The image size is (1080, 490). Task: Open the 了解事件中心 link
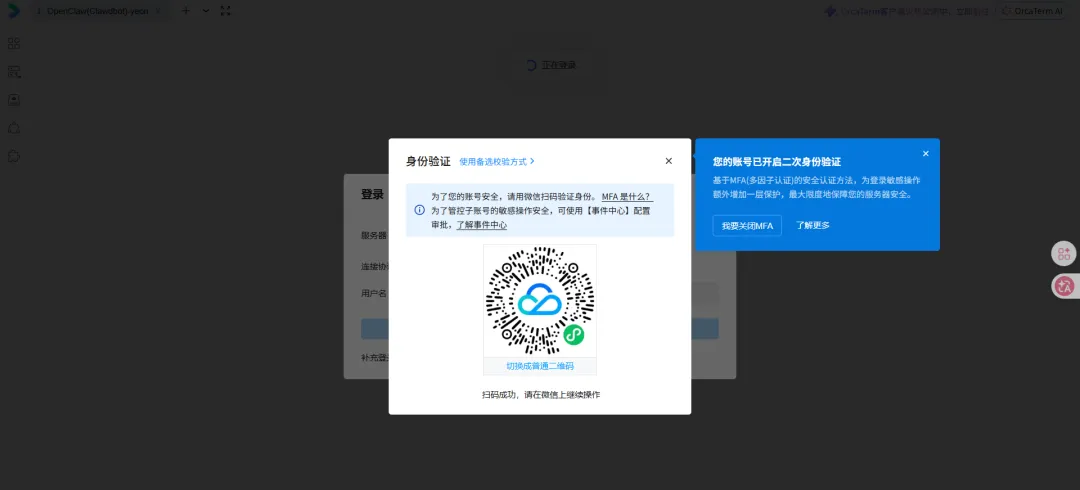click(481, 225)
